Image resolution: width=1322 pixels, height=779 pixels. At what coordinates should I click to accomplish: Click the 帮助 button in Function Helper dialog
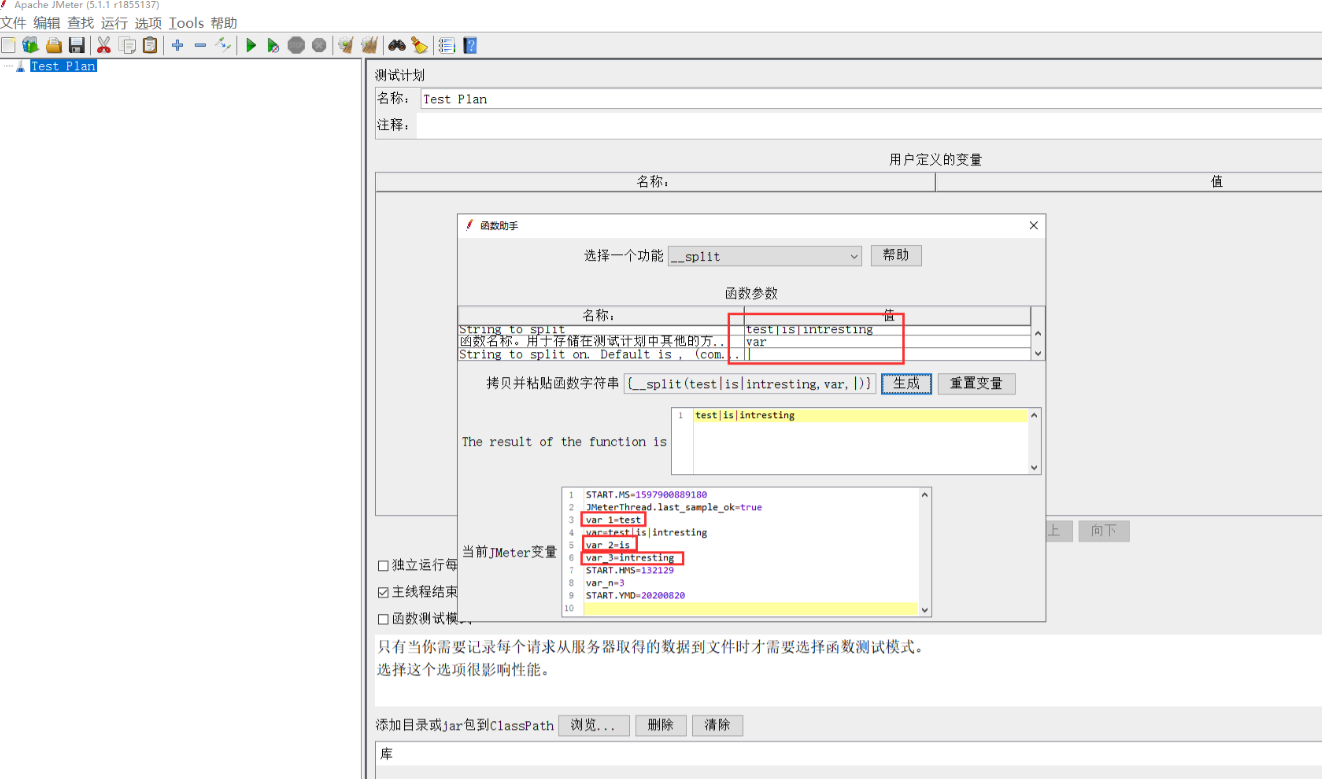click(x=896, y=255)
